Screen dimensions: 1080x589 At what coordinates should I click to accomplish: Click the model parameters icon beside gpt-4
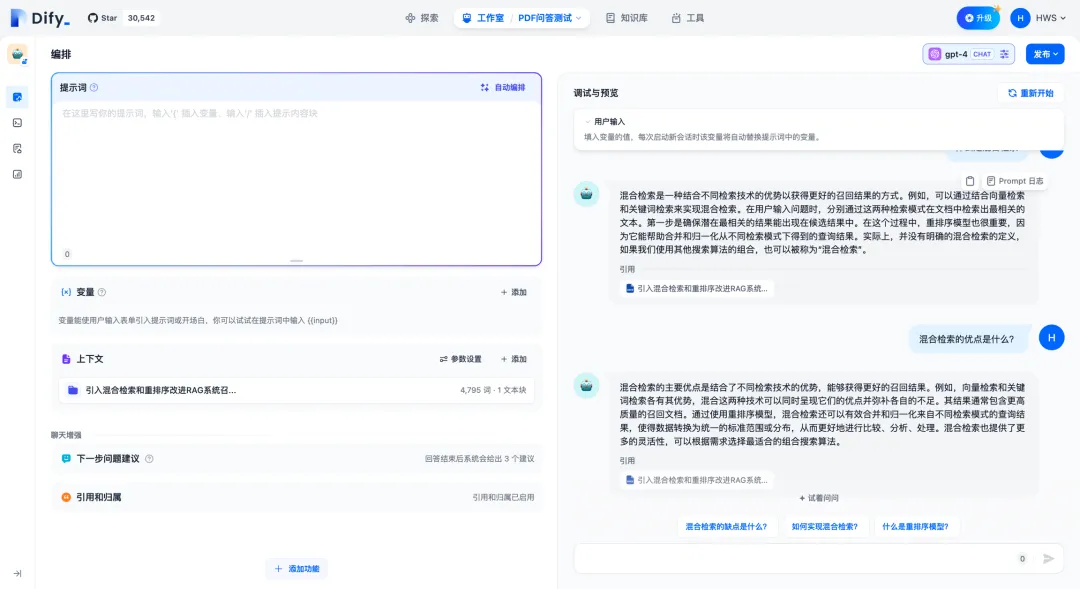tap(1004, 54)
